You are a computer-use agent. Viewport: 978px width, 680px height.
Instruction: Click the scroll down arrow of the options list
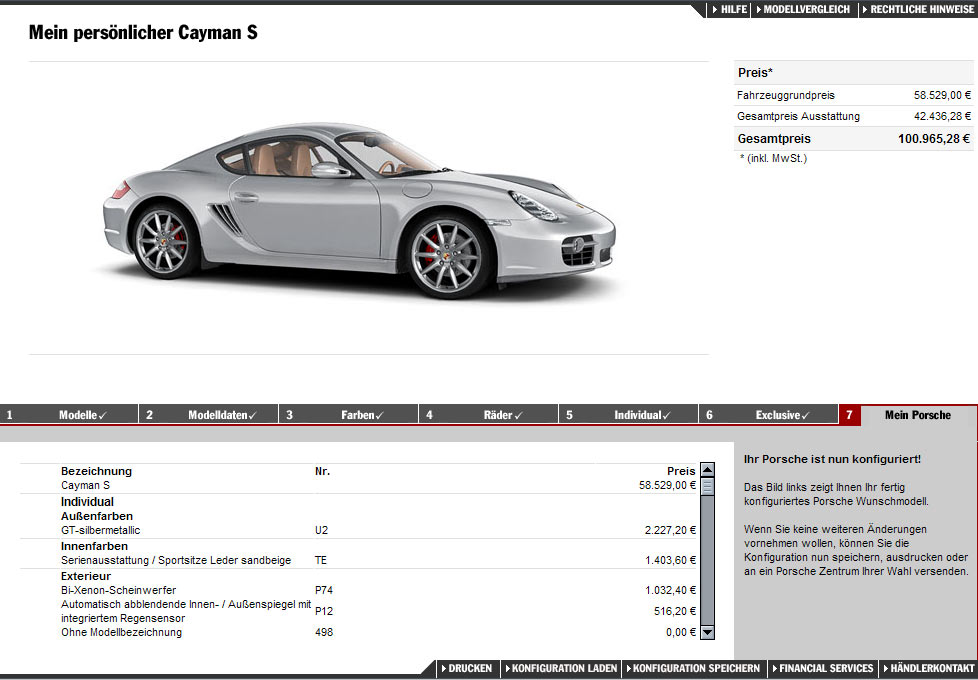pos(707,633)
